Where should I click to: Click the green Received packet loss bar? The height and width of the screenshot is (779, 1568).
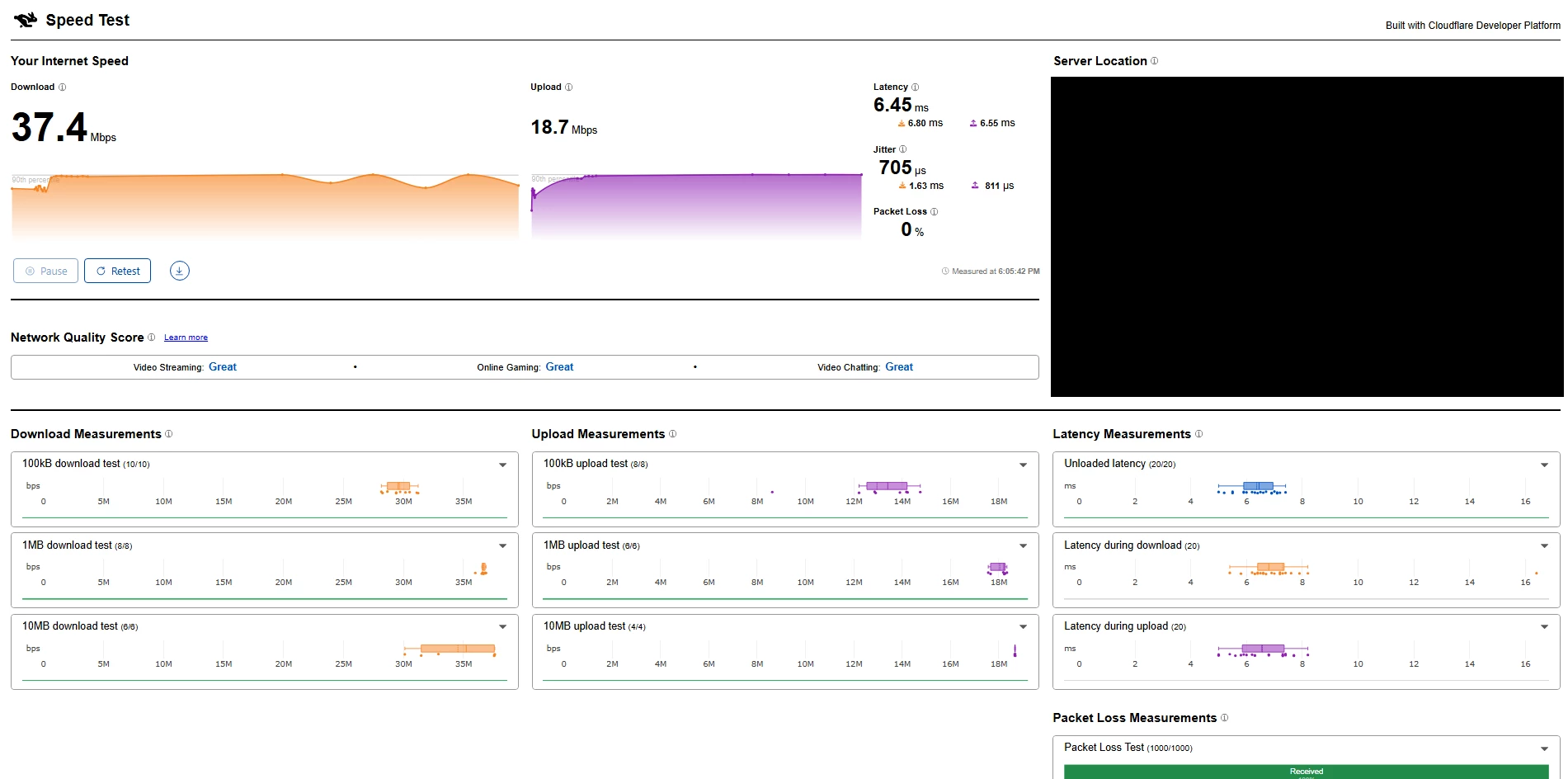1306,772
